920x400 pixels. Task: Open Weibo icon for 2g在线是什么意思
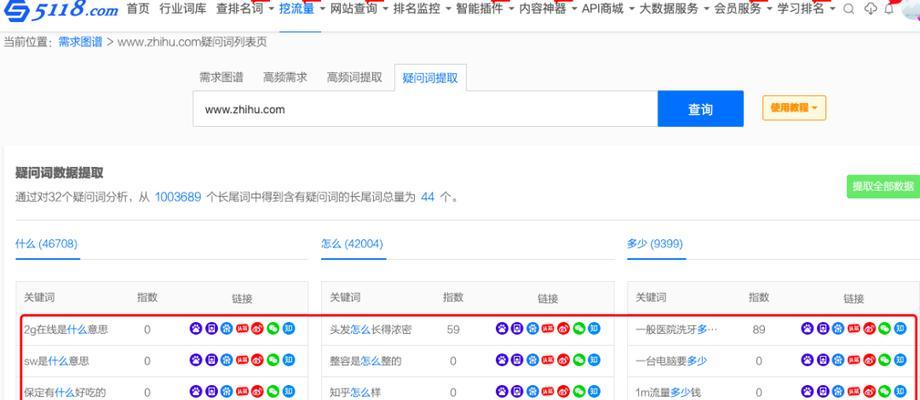257,329
